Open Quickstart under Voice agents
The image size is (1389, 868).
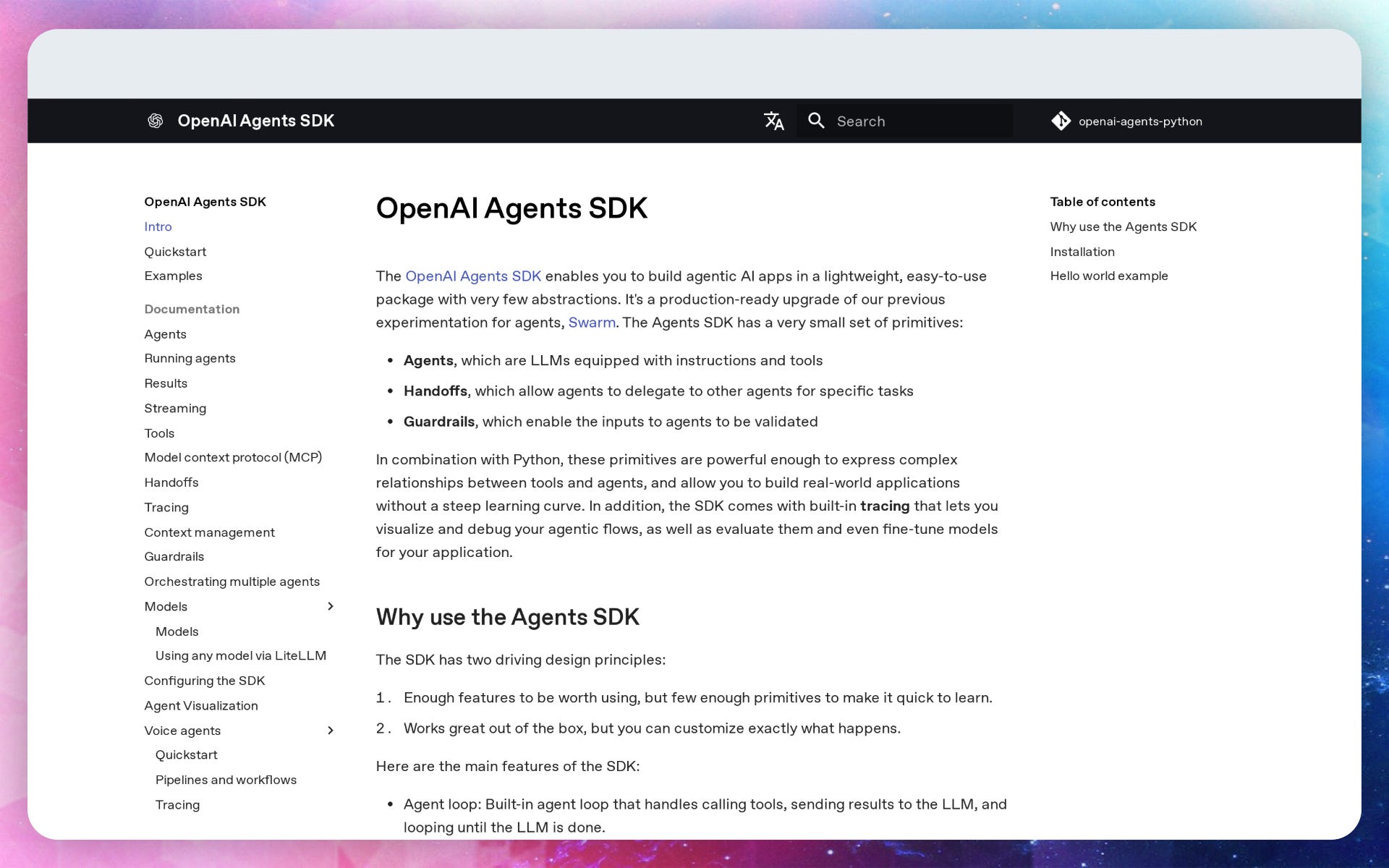(x=187, y=754)
